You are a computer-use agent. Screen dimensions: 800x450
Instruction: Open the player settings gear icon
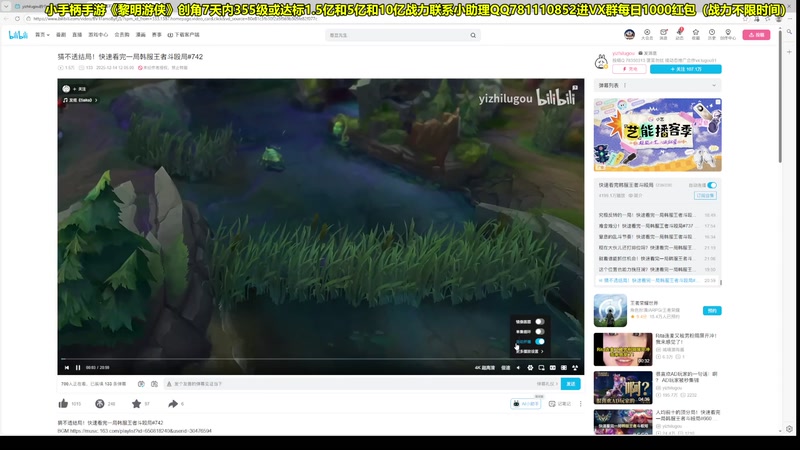point(530,367)
